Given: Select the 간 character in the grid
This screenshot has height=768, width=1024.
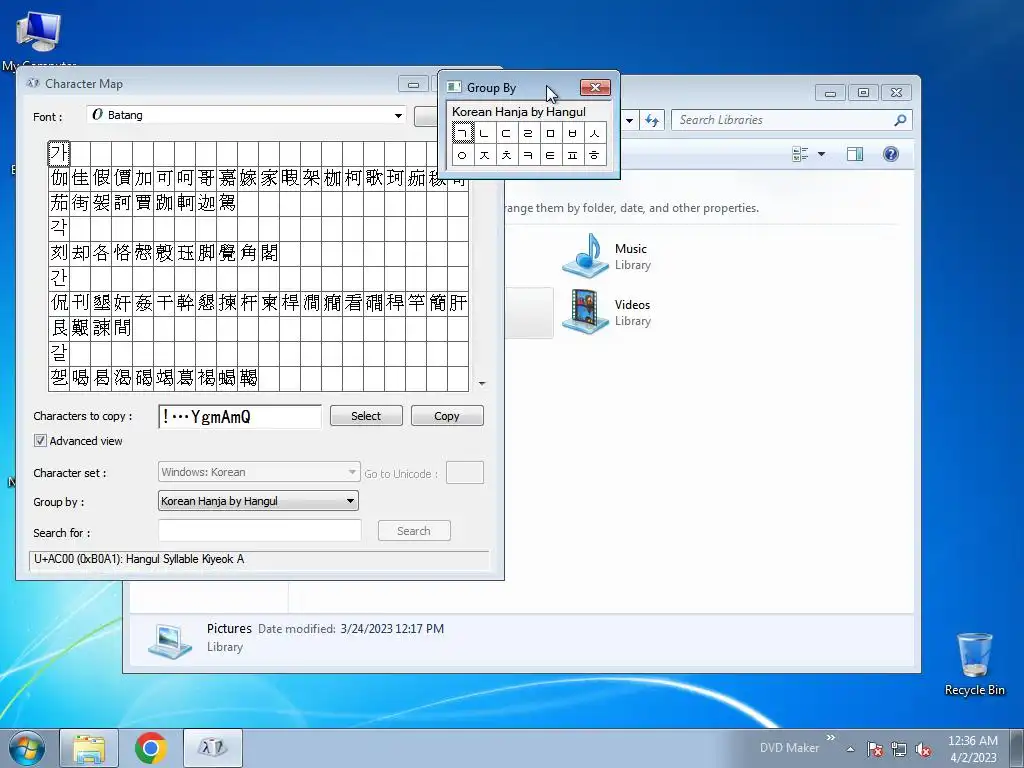Looking at the screenshot, I should coord(59,278).
